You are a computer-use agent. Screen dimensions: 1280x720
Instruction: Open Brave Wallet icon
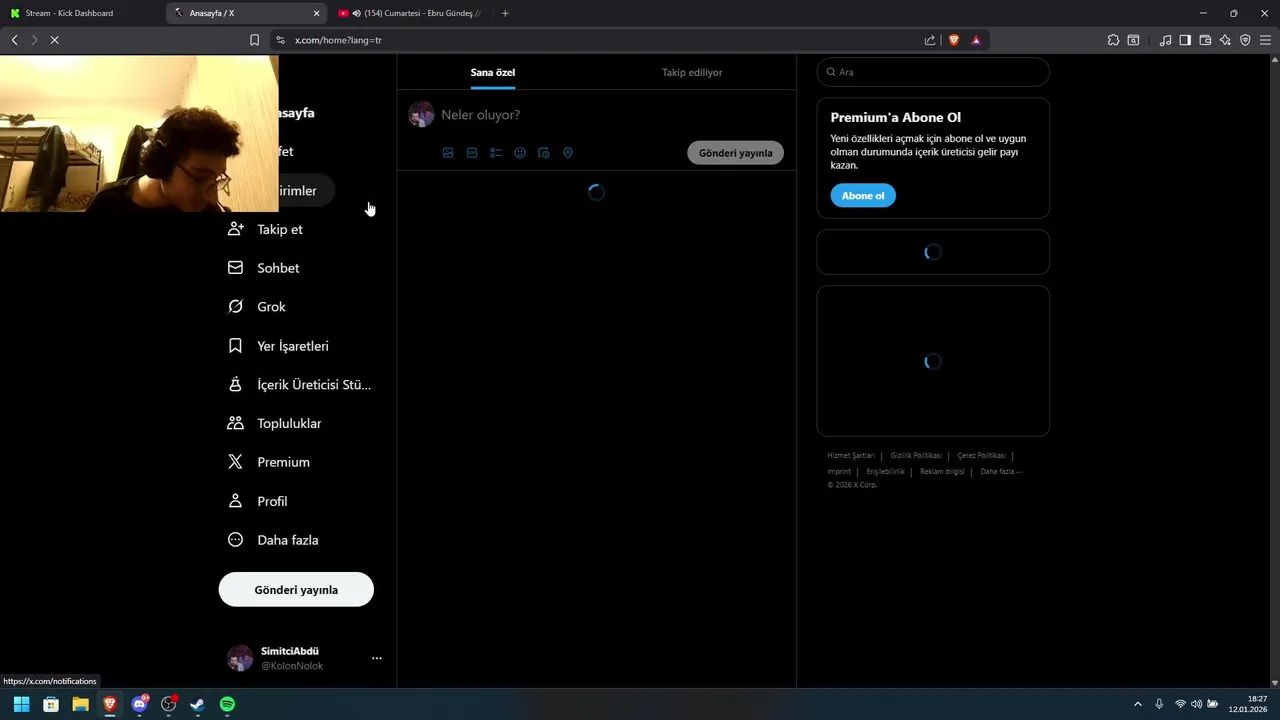click(x=1205, y=40)
